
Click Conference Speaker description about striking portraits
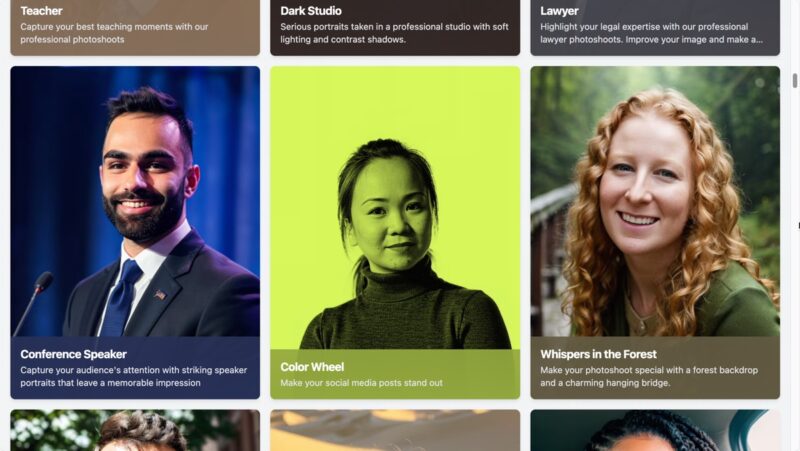(134, 376)
